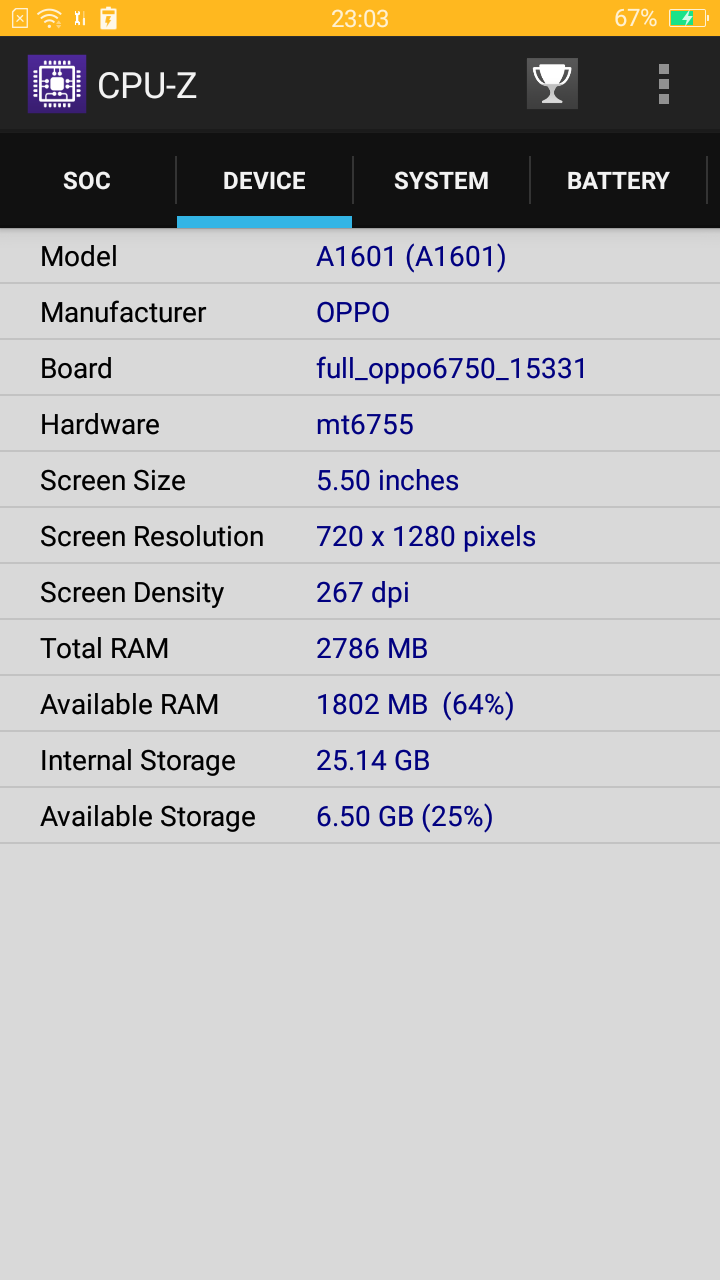720x1280 pixels.
Task: Tap the crossed-box SIM status icon
Action: tap(20, 18)
